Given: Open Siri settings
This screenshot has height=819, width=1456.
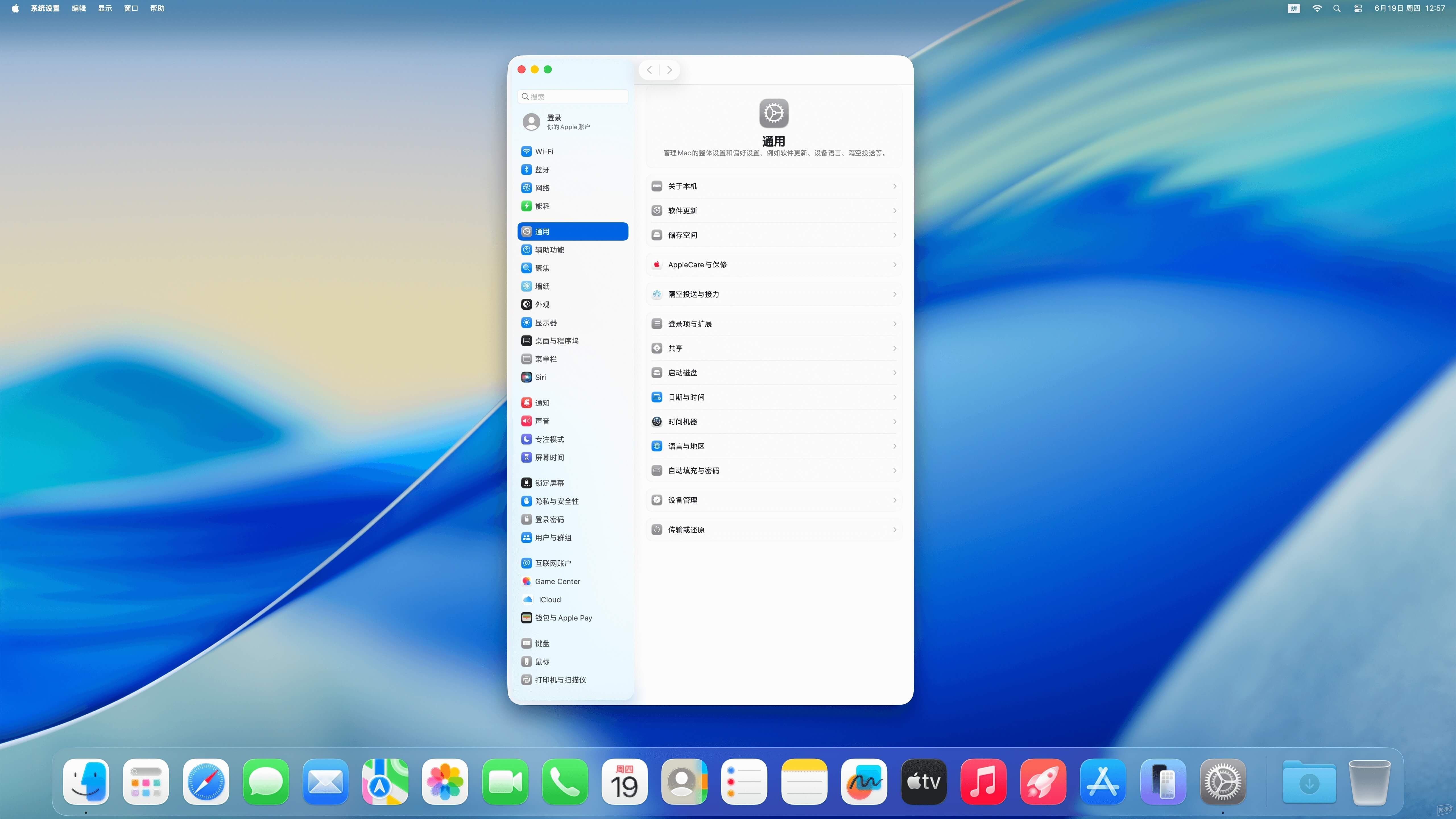Looking at the screenshot, I should pos(572,377).
